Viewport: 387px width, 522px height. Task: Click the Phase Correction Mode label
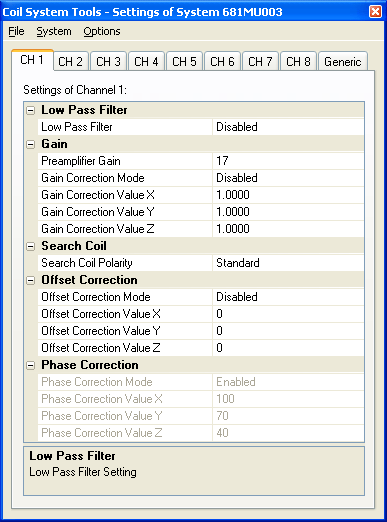click(x=97, y=382)
